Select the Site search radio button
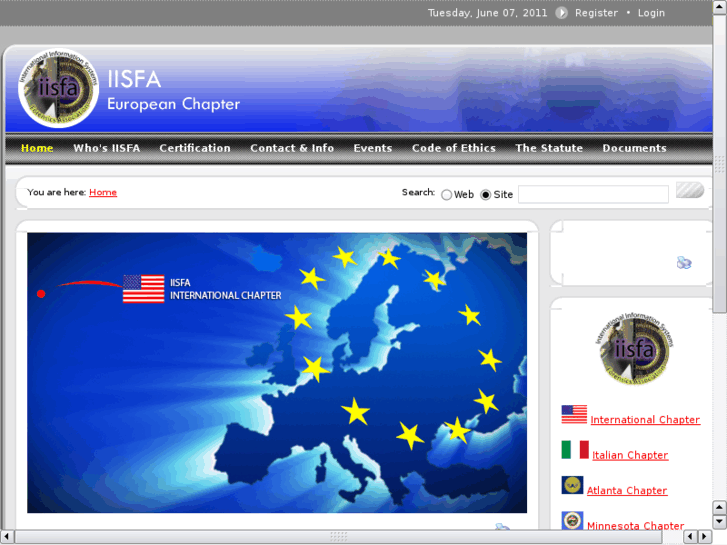The width and height of the screenshot is (727, 545). coord(485,195)
